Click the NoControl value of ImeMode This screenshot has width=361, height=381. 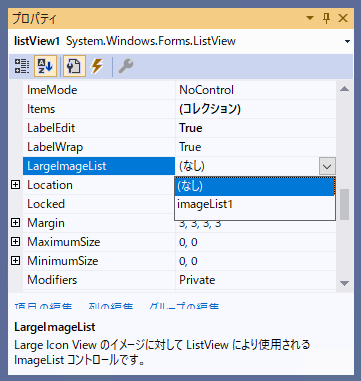(206, 90)
